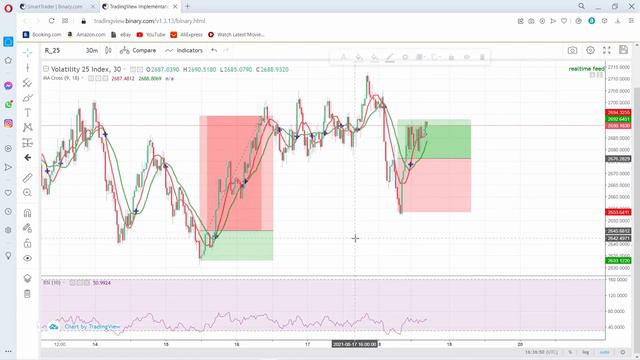640x360 pixels.
Task: Select the back arrow marker tool
Action: click(27, 158)
